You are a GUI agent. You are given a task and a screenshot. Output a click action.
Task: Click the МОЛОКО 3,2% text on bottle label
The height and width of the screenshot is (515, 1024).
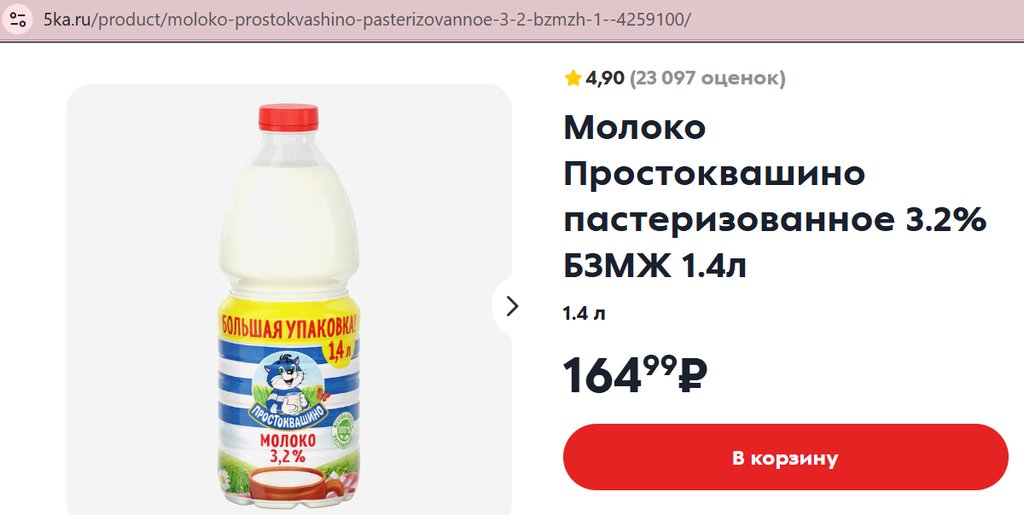pos(288,448)
